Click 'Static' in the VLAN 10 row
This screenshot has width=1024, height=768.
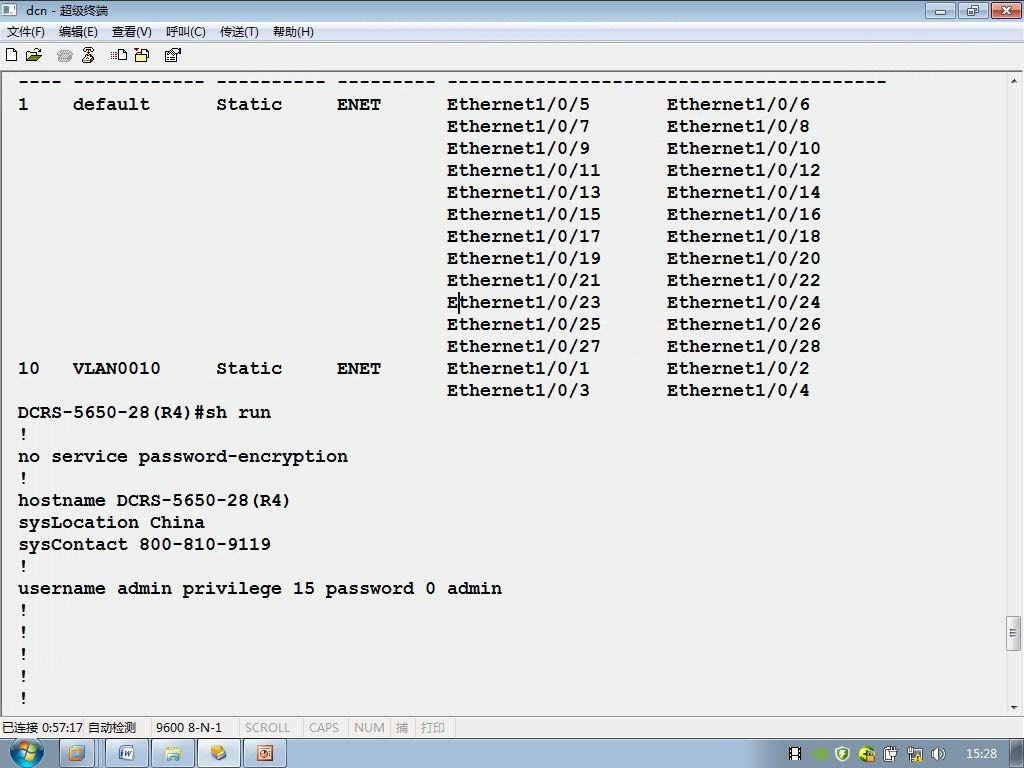(x=249, y=368)
